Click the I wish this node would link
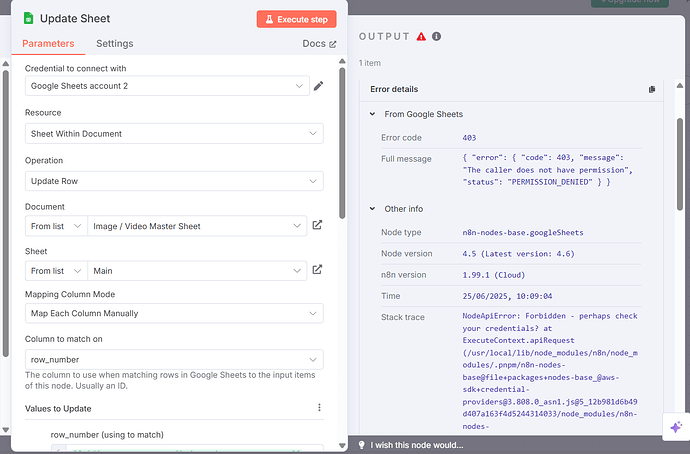Image resolution: width=690 pixels, height=454 pixels. 417,445
